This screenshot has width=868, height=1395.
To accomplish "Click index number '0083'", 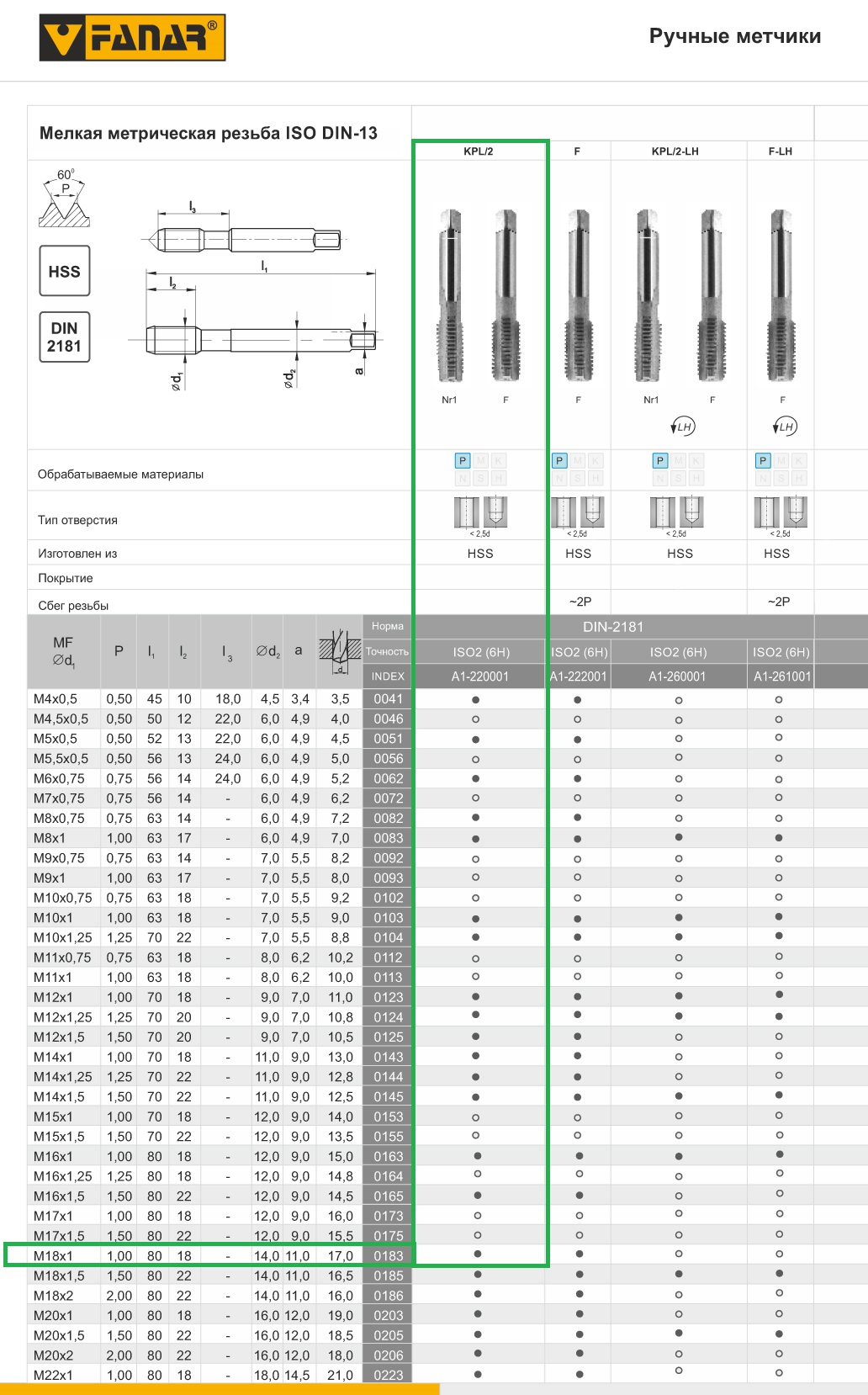I will point(389,838).
